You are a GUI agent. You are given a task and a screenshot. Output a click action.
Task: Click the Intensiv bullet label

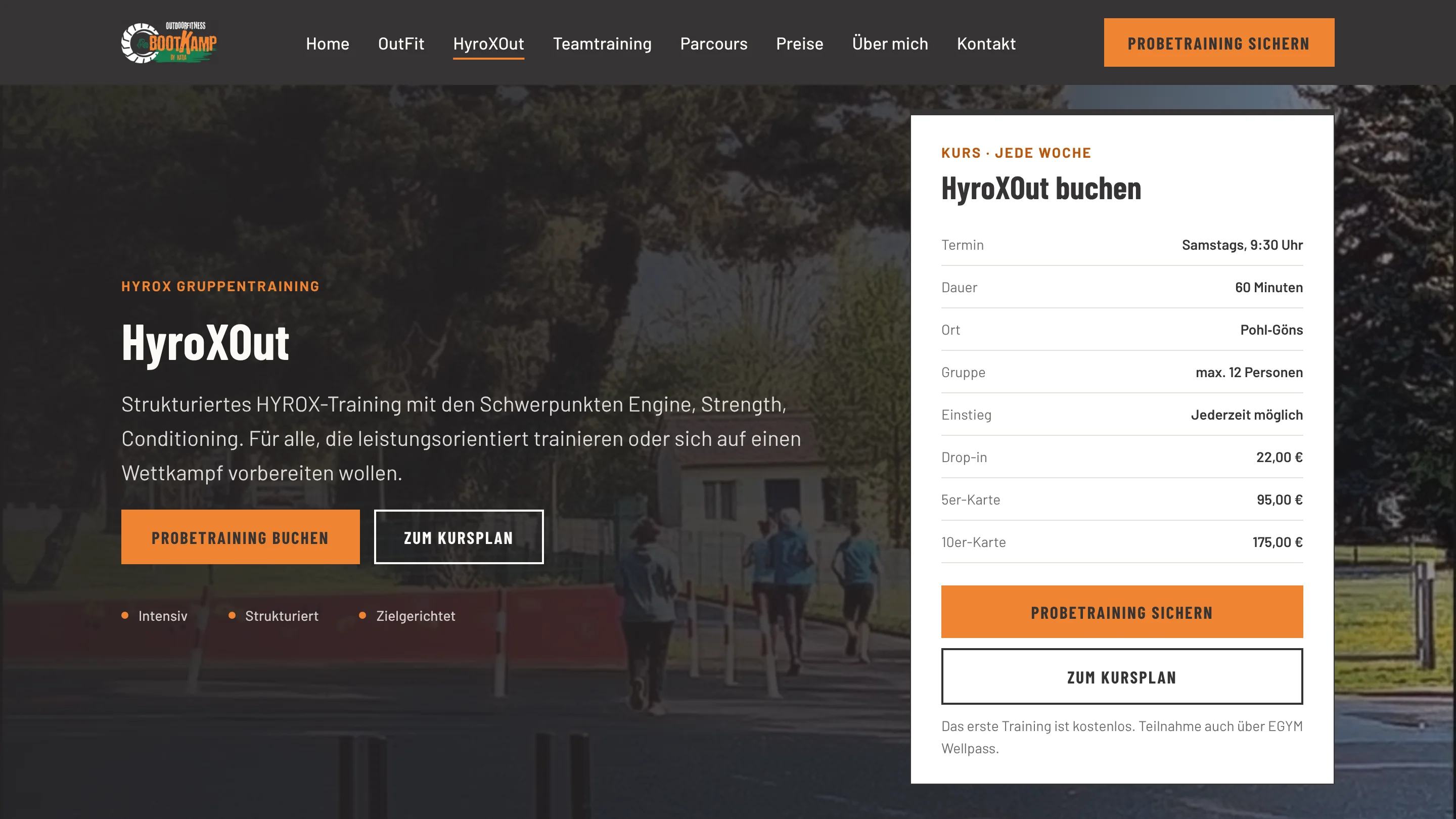tap(163, 616)
